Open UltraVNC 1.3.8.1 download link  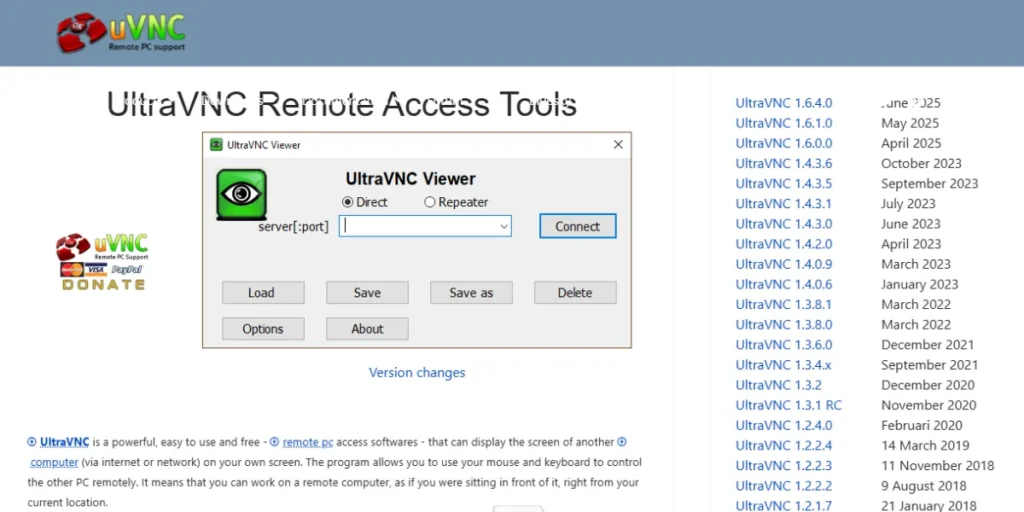point(784,305)
